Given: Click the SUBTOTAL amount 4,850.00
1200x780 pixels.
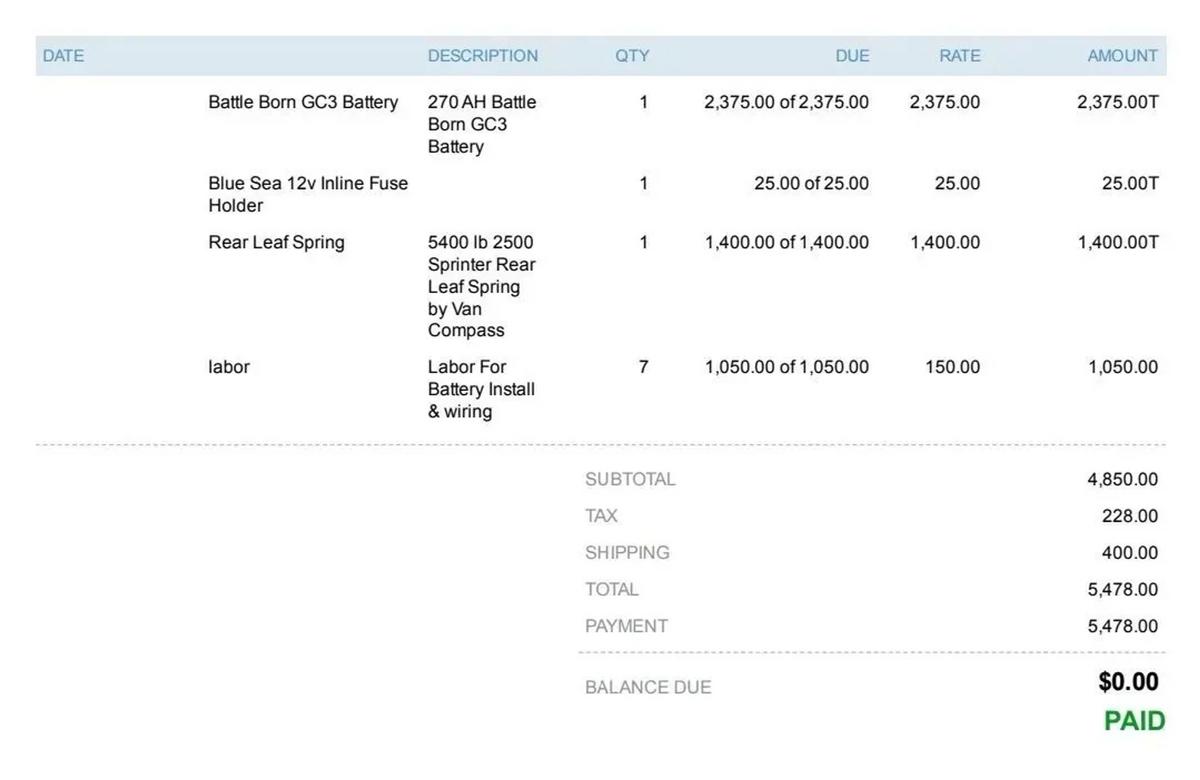Looking at the screenshot, I should (x=1122, y=479).
